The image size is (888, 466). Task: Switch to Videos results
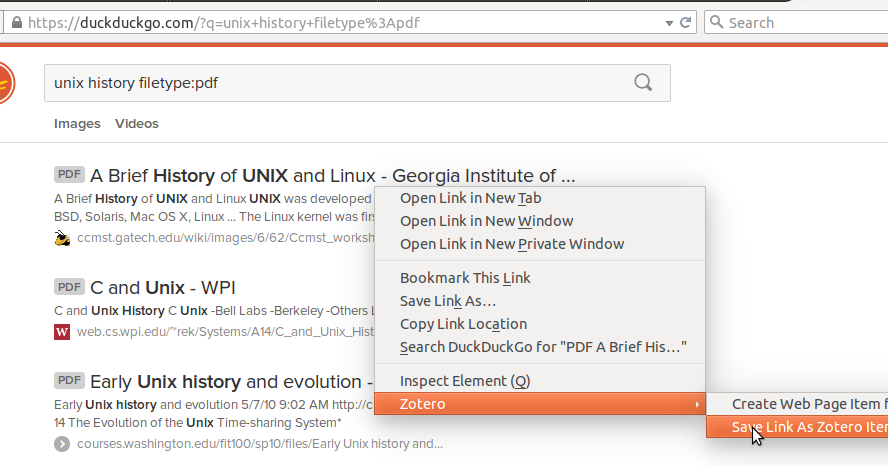137,124
